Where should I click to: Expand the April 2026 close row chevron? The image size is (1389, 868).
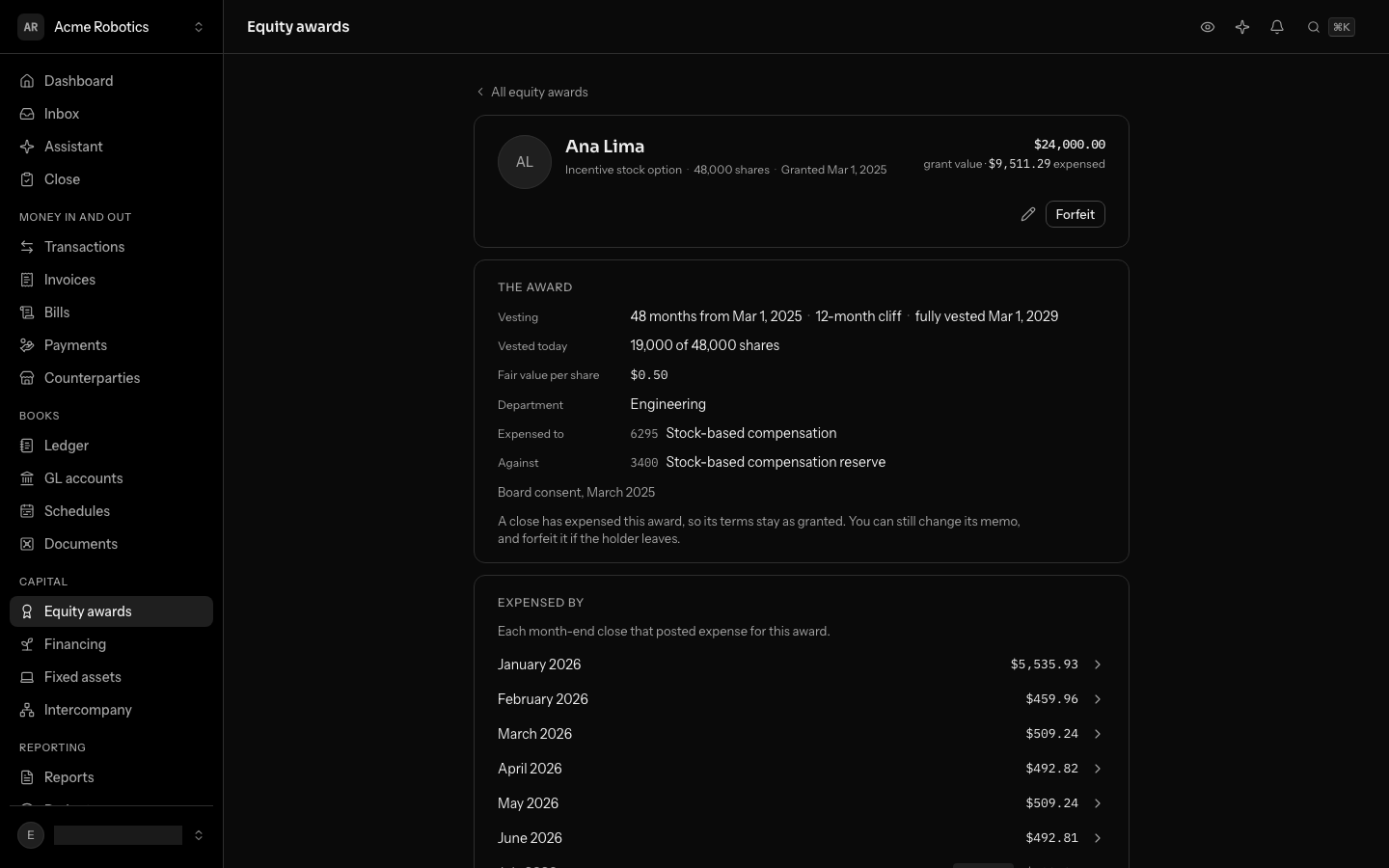click(x=1097, y=769)
